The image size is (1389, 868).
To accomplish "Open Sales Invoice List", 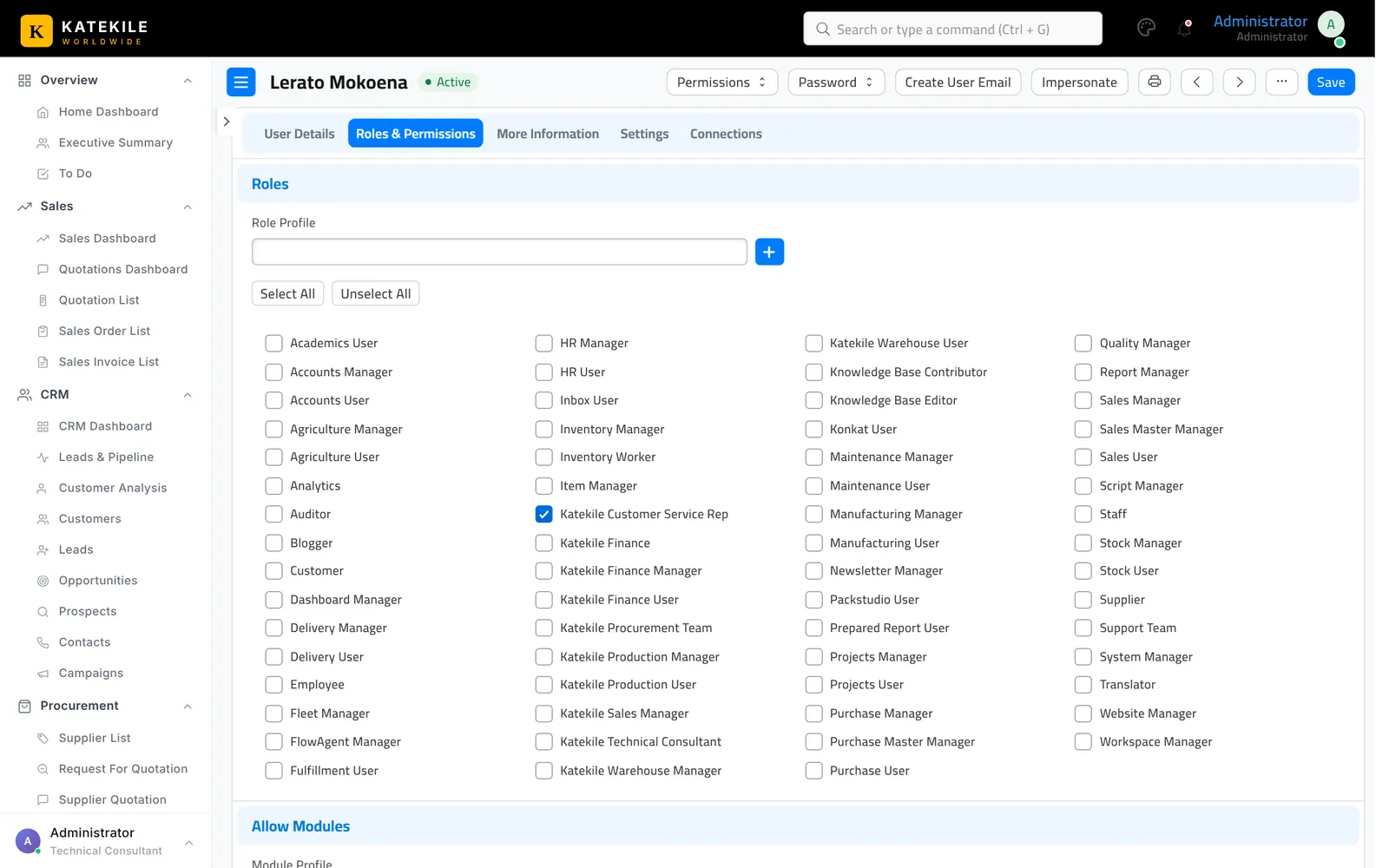I will coord(109,362).
